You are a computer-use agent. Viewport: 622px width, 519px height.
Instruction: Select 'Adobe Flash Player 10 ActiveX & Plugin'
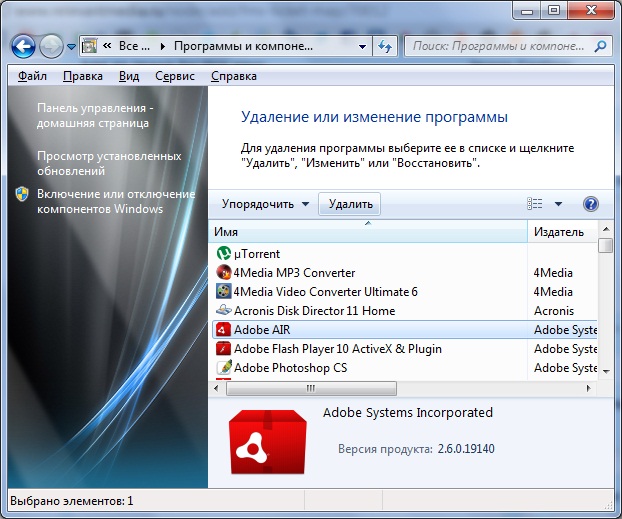[x=338, y=349]
